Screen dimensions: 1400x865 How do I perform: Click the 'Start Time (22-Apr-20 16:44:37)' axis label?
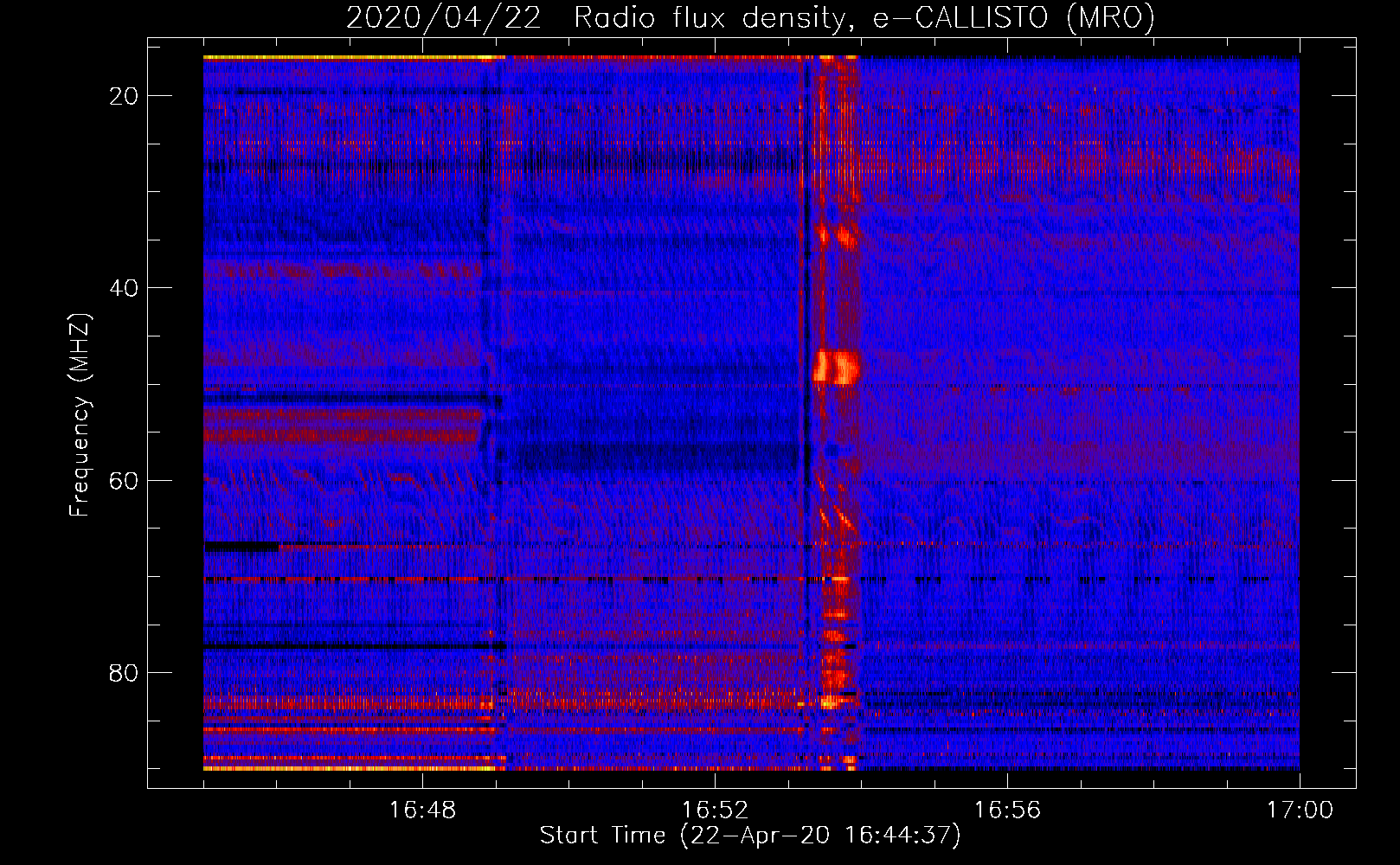click(x=750, y=836)
